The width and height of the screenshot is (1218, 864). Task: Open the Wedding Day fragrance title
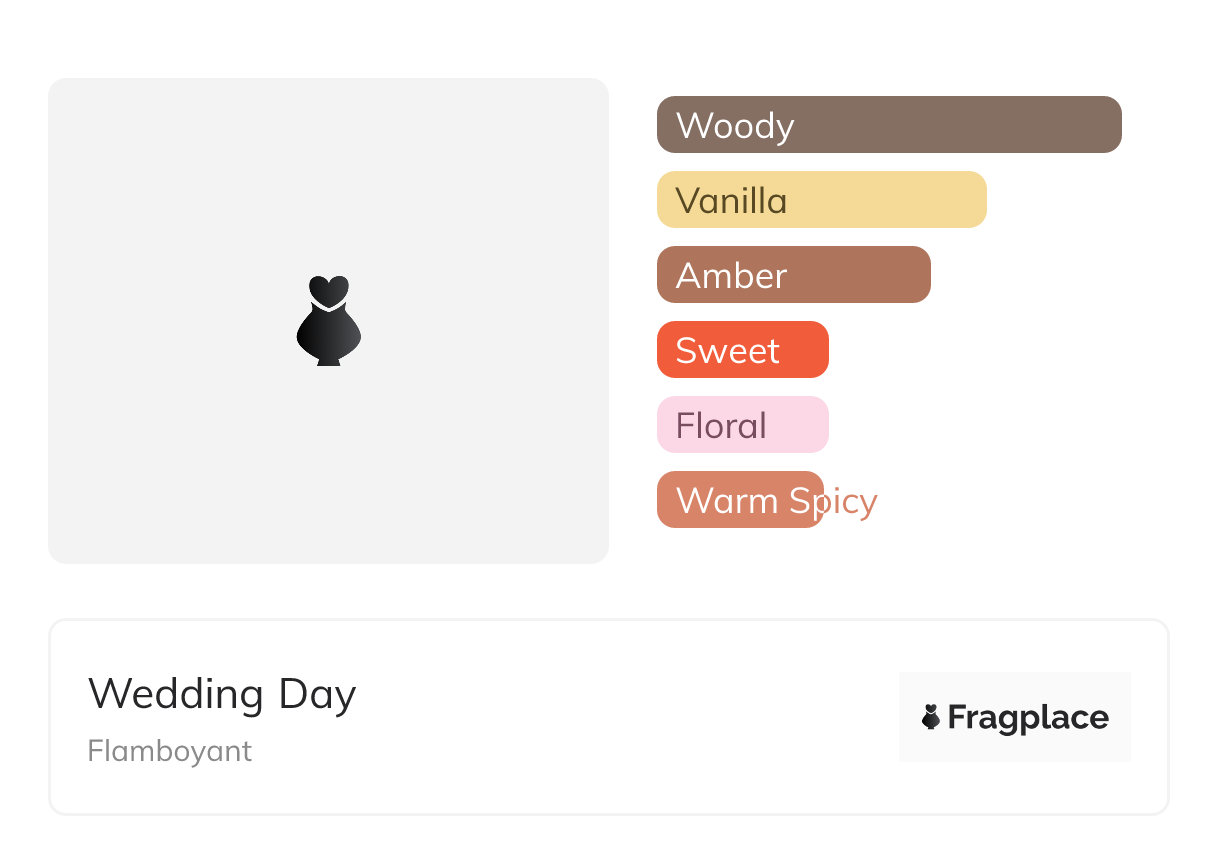pos(222,693)
